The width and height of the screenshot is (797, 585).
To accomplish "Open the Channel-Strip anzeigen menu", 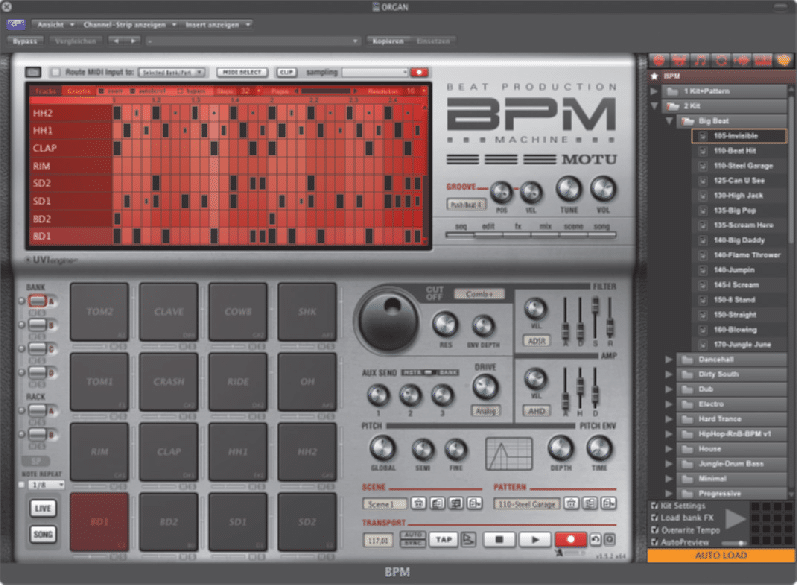I will tap(129, 24).
